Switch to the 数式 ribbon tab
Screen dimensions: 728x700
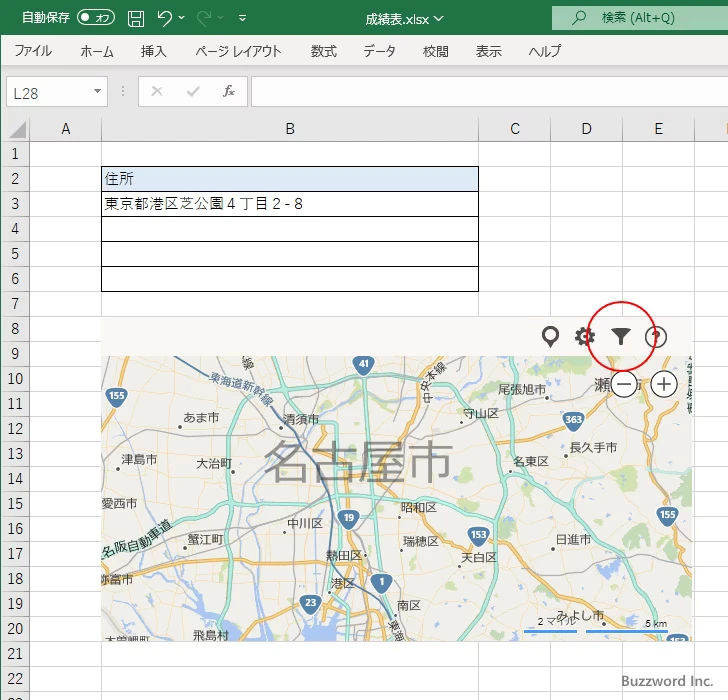pos(324,51)
